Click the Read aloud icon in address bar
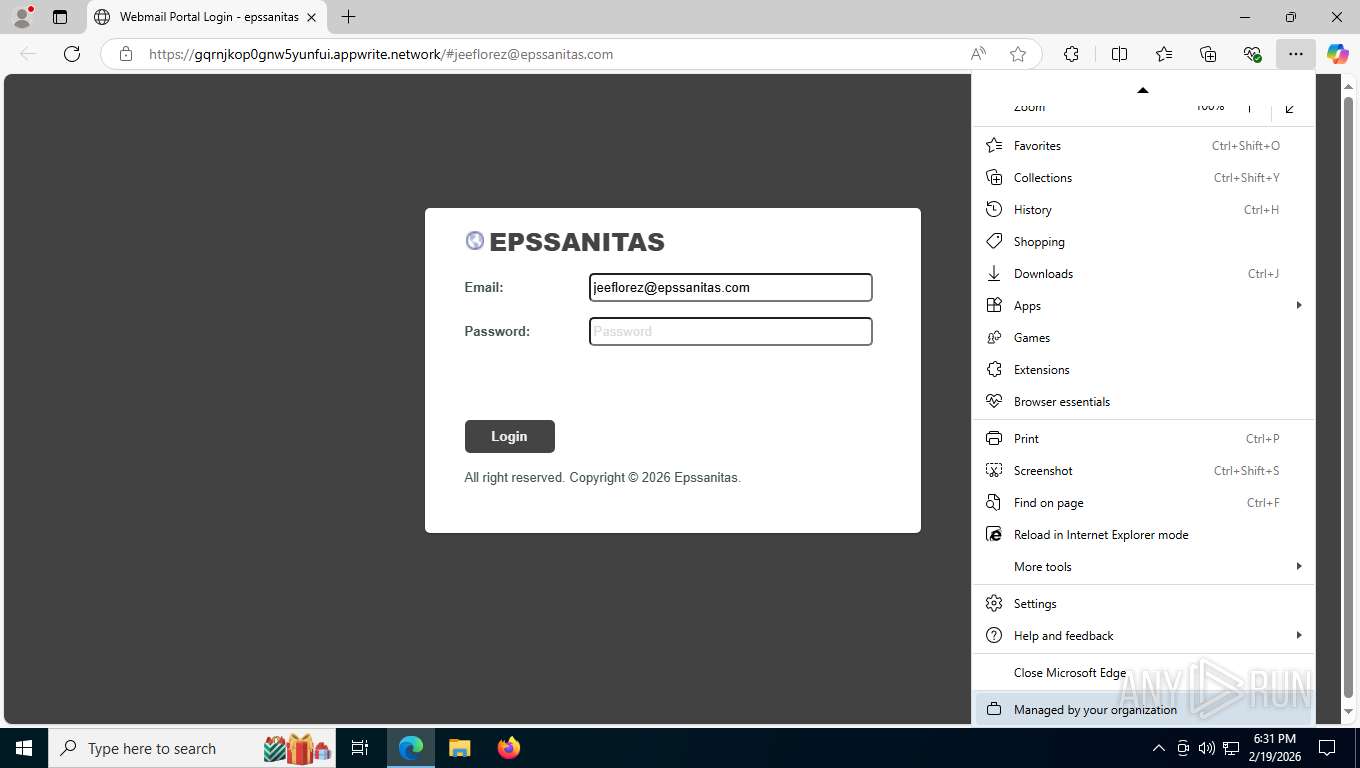1360x768 pixels. click(978, 54)
